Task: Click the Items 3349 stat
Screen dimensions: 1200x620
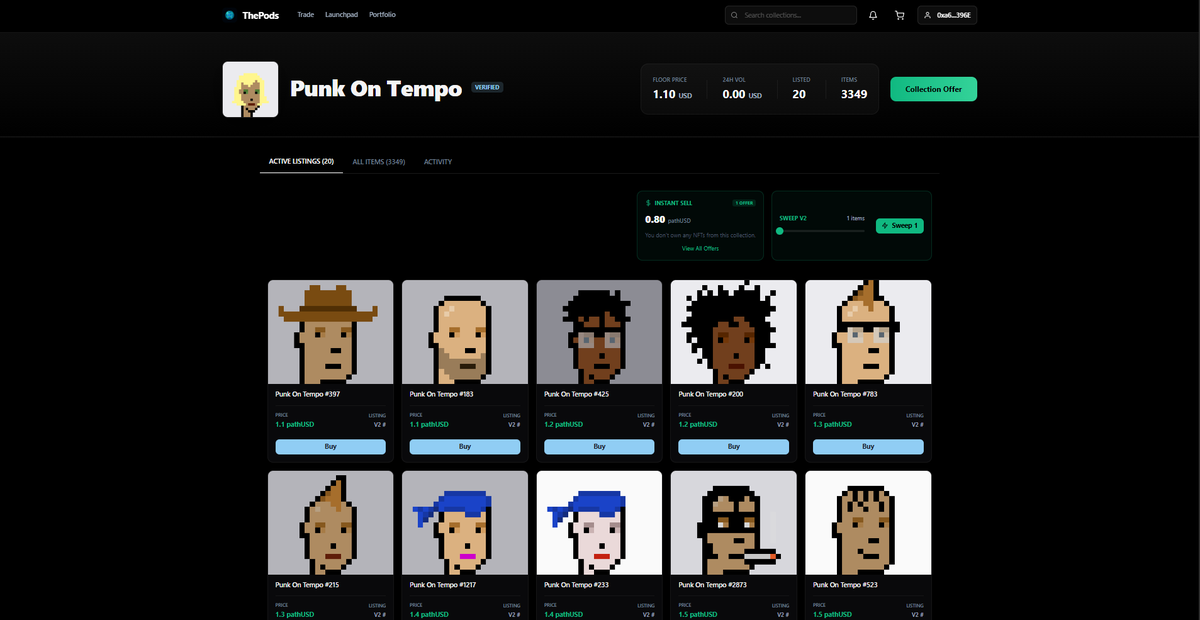Action: 854,89
